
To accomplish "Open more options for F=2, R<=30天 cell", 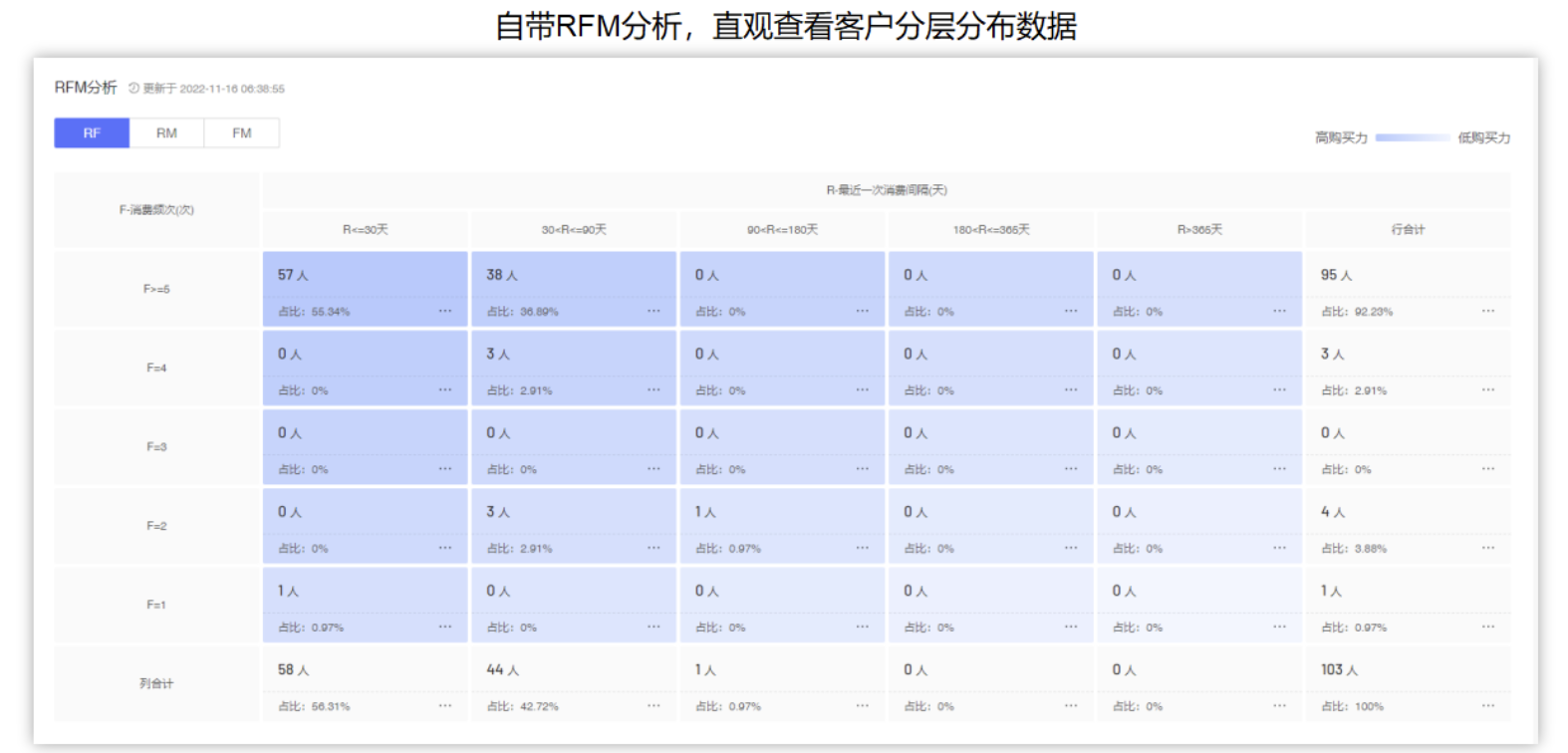I will click(445, 548).
